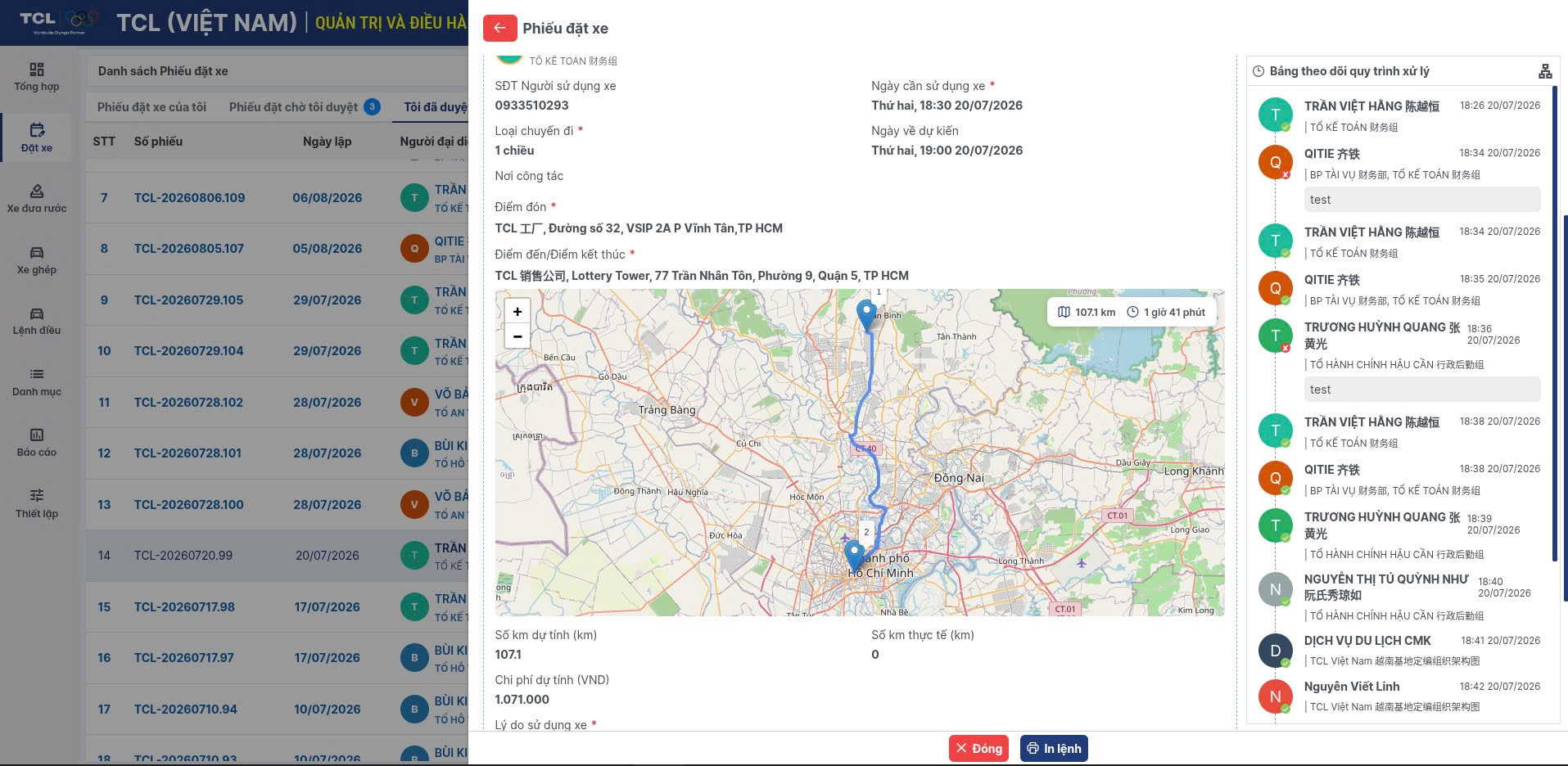The width and height of the screenshot is (1568, 766).
Task: Open ticket TCL-20260729.104
Action: pos(188,351)
